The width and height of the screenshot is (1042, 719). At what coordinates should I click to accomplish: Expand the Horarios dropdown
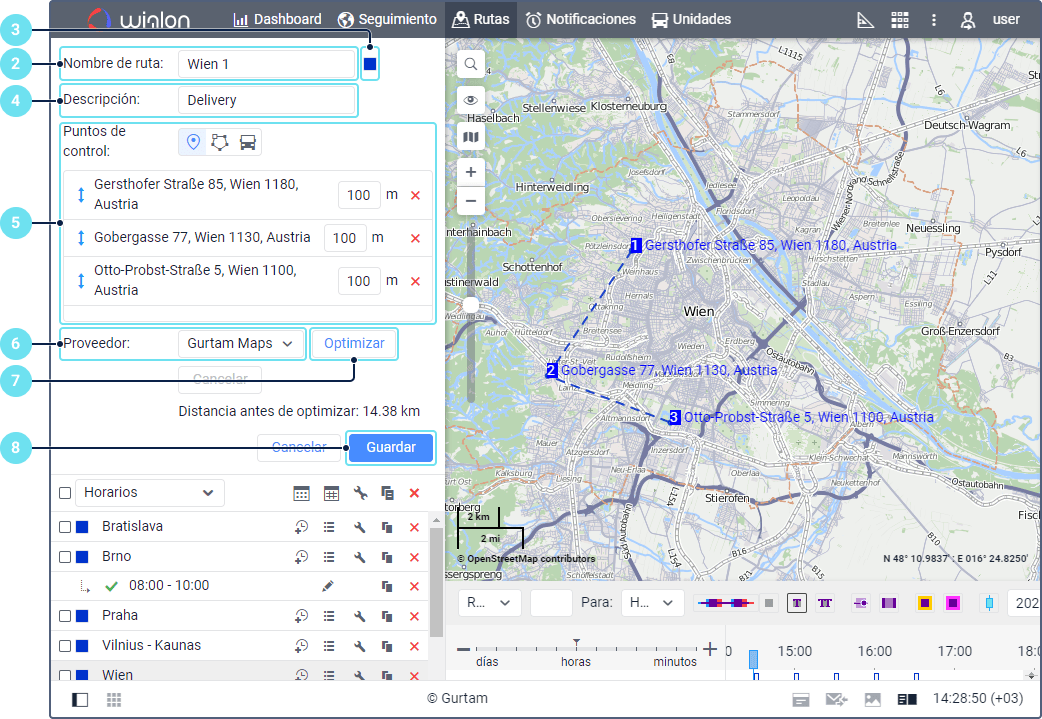coord(150,492)
